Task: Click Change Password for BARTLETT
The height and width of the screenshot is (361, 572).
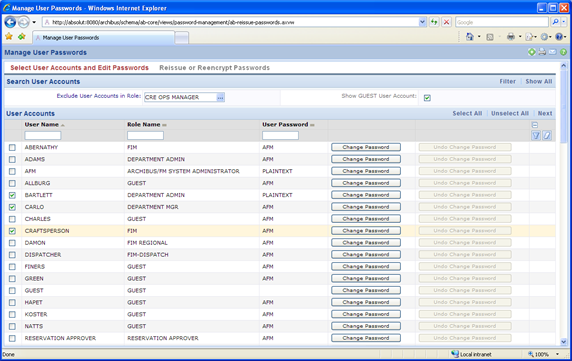Action: [366, 195]
